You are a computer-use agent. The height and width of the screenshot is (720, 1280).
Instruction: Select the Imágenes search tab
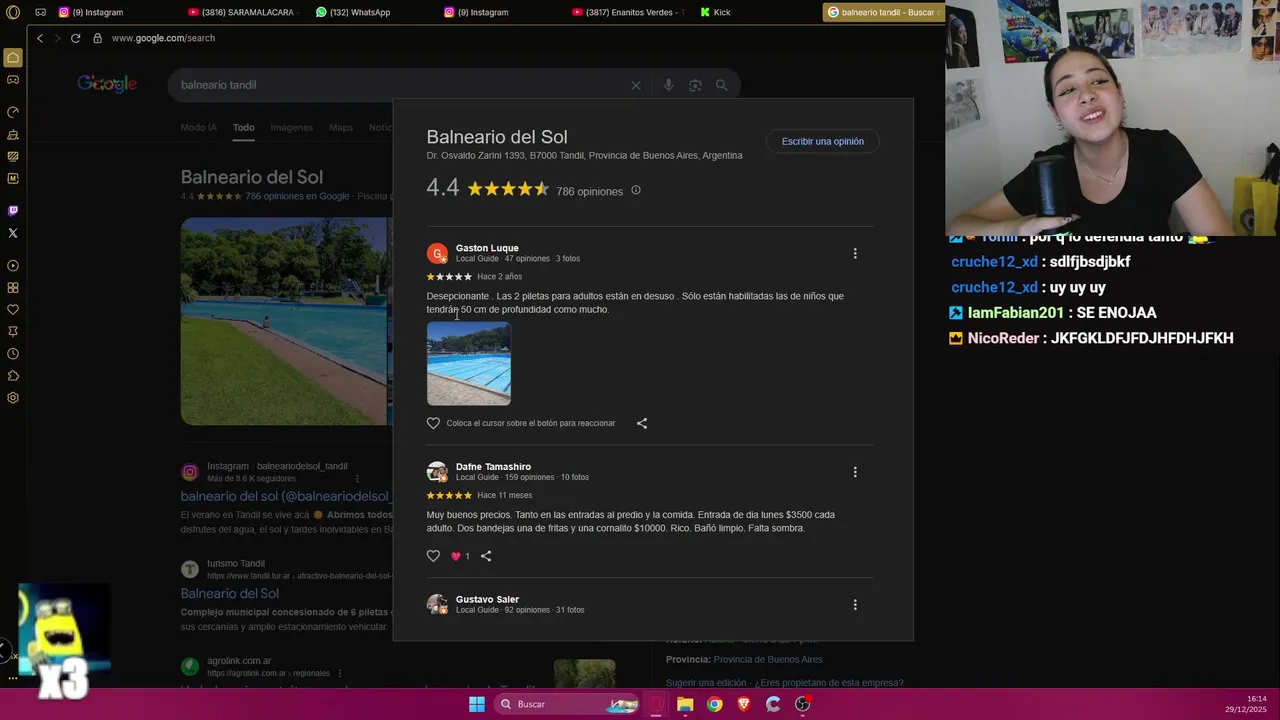291,128
